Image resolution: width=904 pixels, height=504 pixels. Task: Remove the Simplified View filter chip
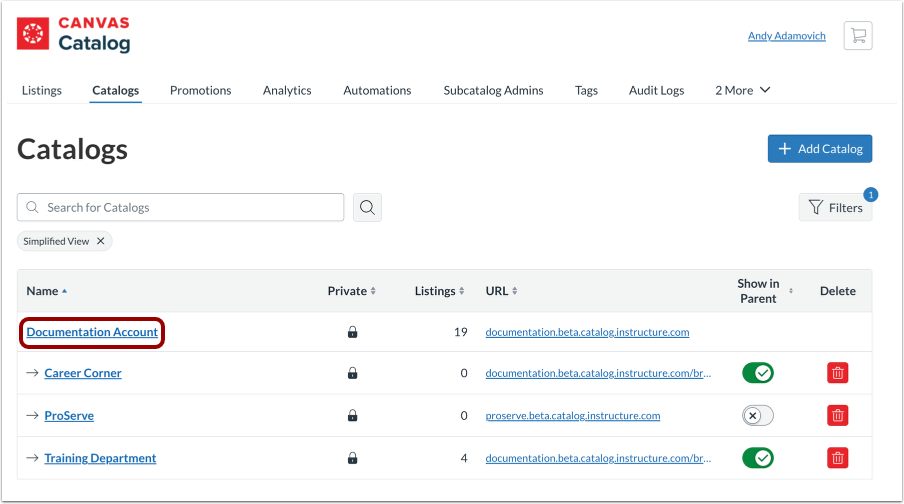point(100,241)
